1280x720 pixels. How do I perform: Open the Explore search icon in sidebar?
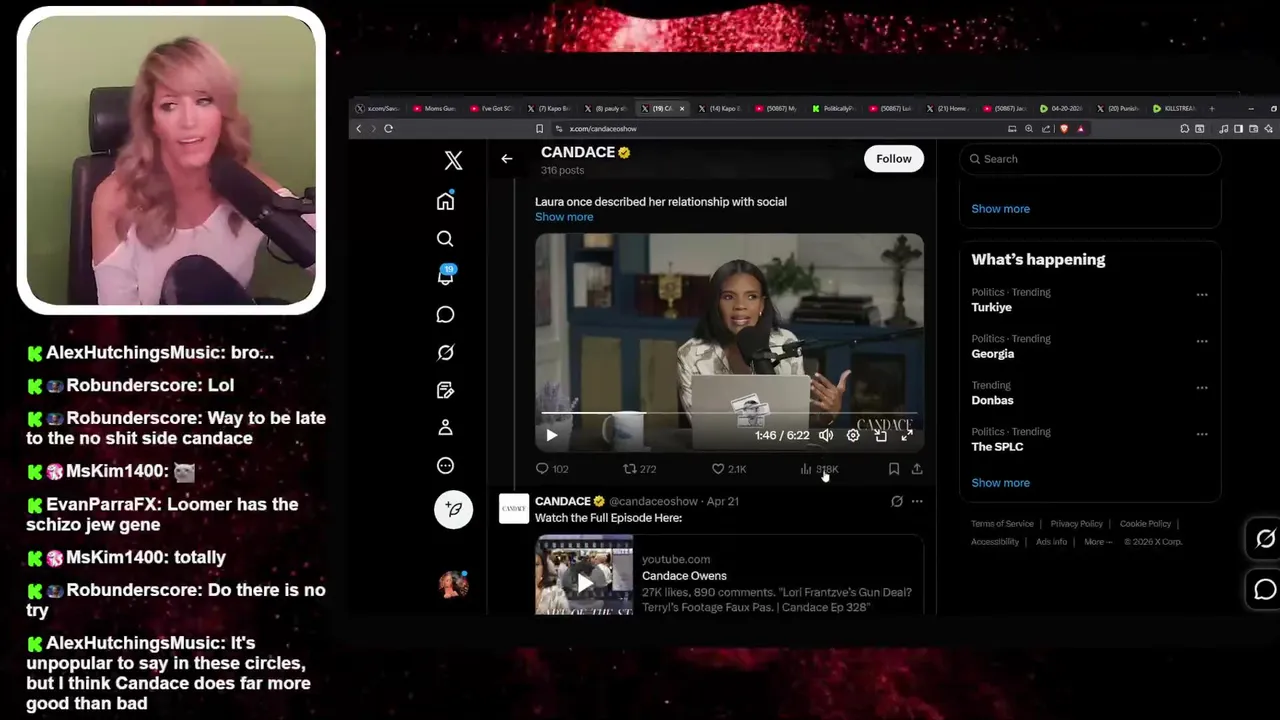[445, 239]
